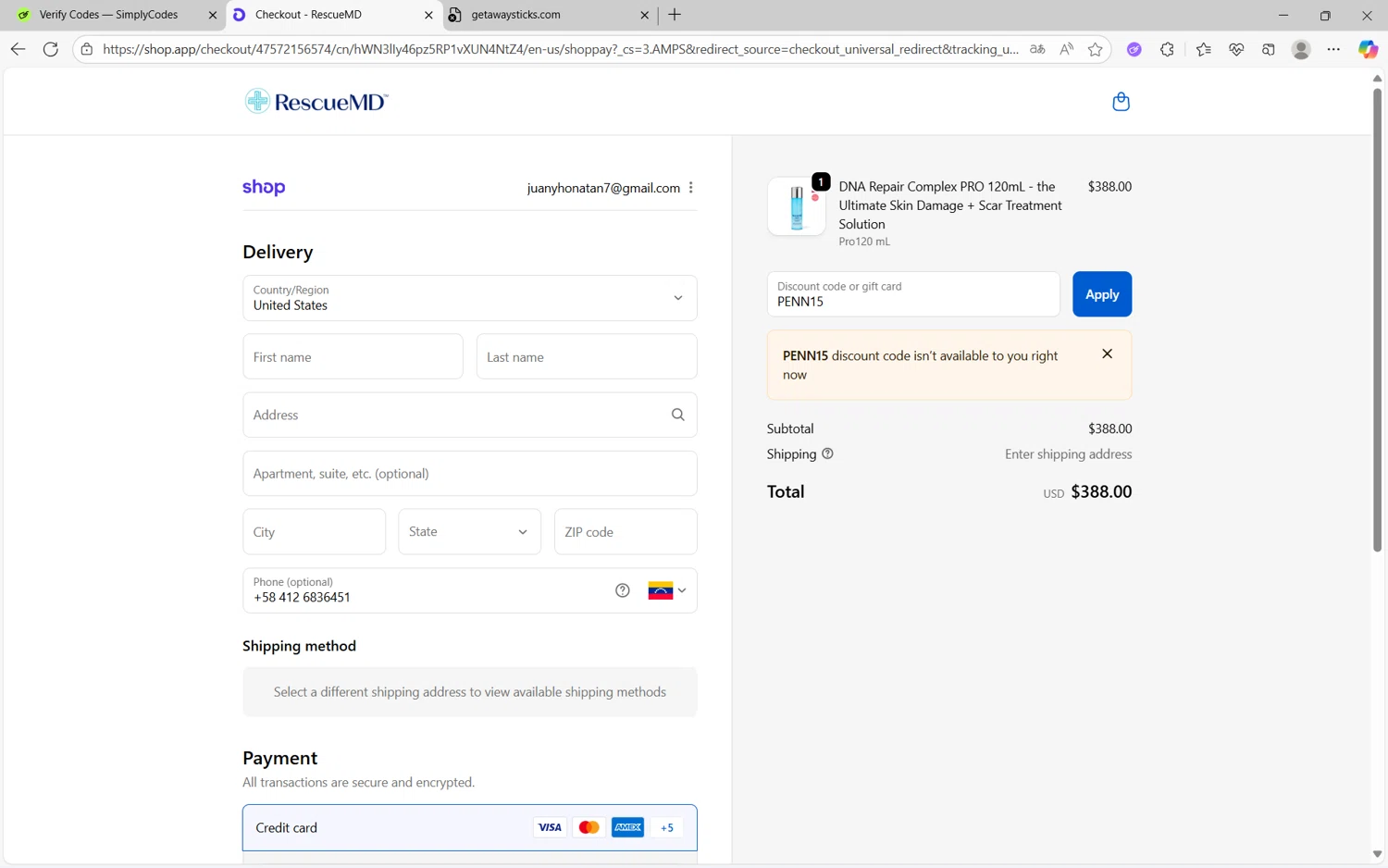
Task: Focus the Last name field
Action: (x=587, y=357)
